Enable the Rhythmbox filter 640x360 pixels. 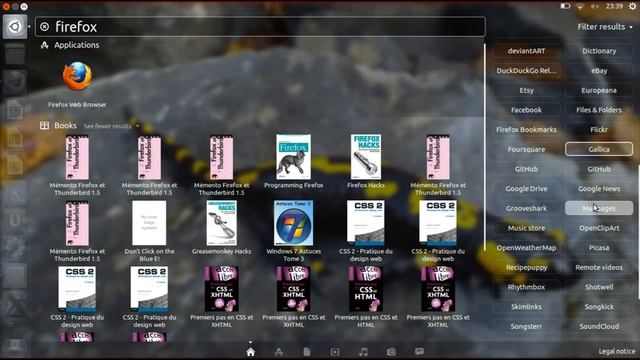point(526,287)
